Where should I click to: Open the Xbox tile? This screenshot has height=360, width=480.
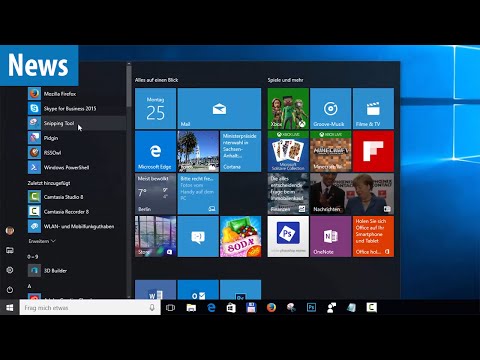click(x=288, y=108)
